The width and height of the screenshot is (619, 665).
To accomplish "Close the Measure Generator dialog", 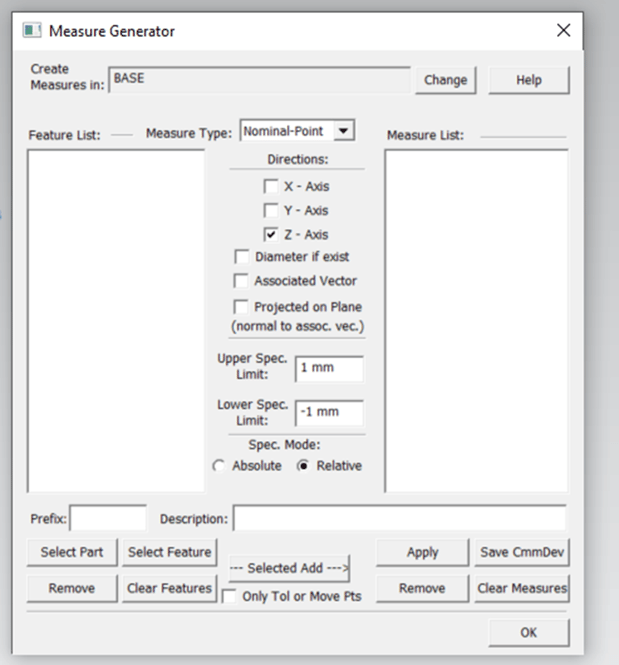I will click(563, 30).
